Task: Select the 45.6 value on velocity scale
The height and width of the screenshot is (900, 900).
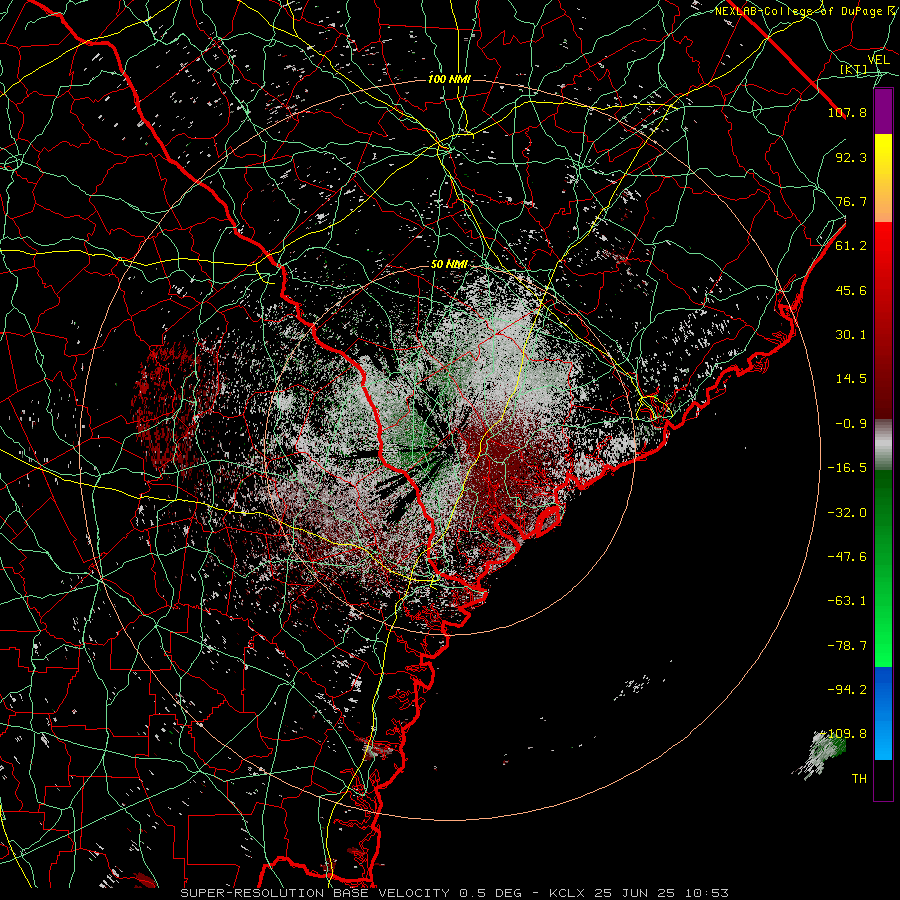Action: tap(851, 290)
